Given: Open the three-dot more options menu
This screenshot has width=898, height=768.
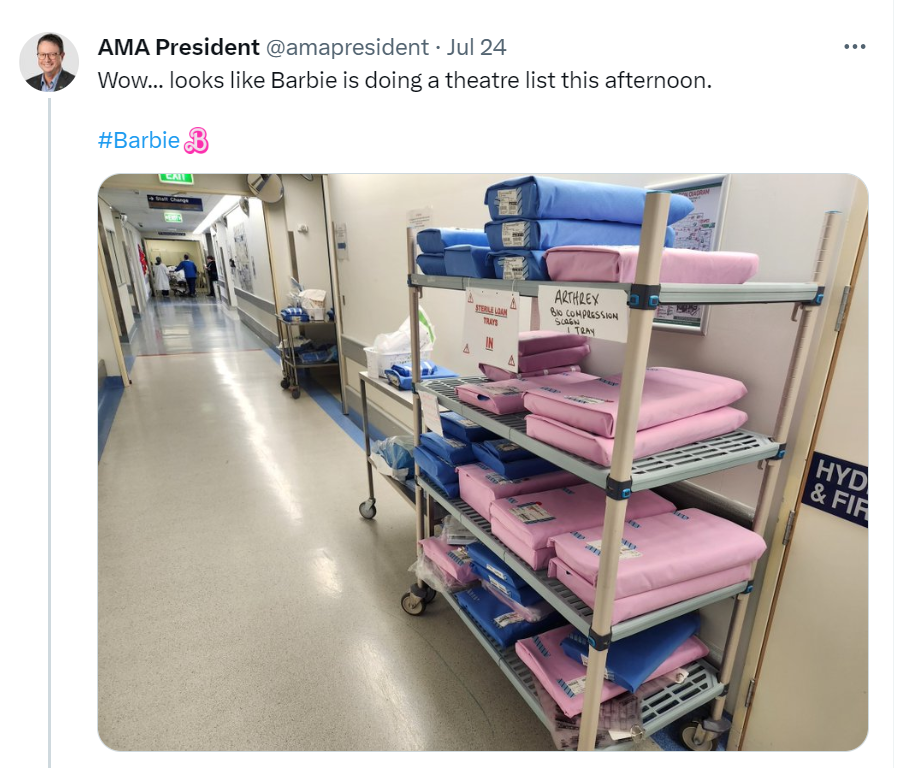Looking at the screenshot, I should (854, 47).
